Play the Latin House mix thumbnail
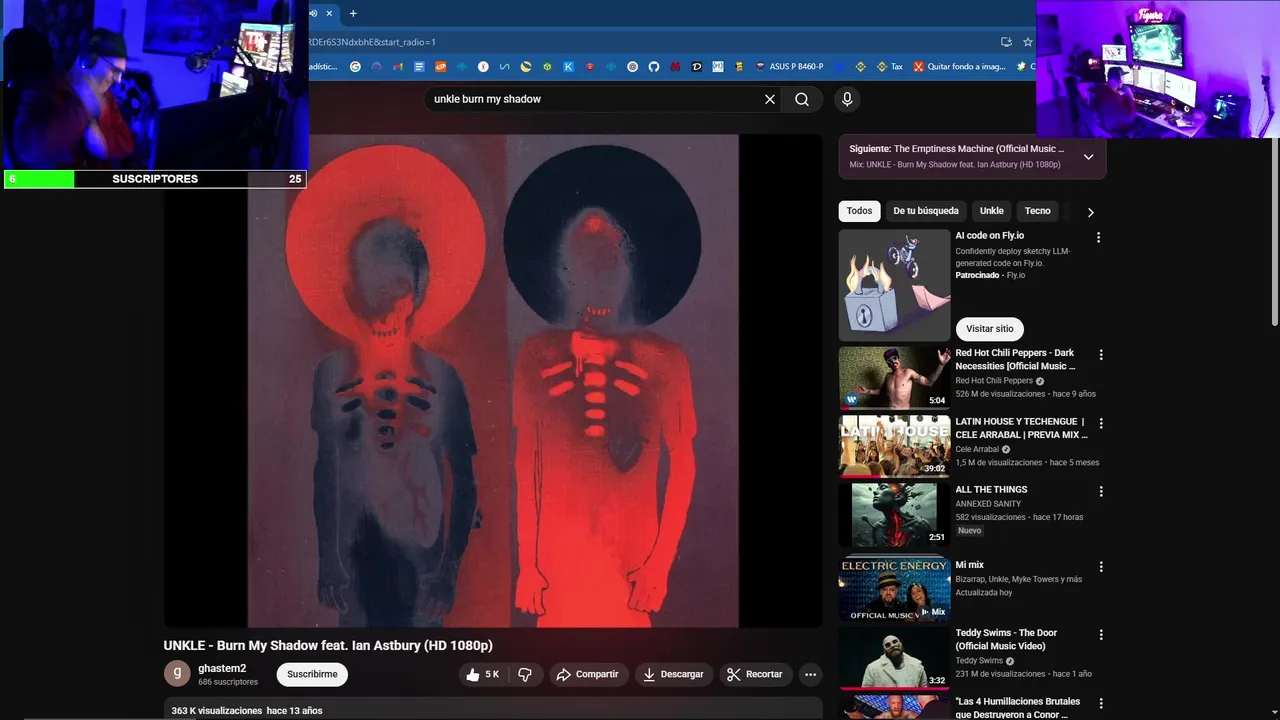The height and width of the screenshot is (720, 1280). tap(894, 445)
